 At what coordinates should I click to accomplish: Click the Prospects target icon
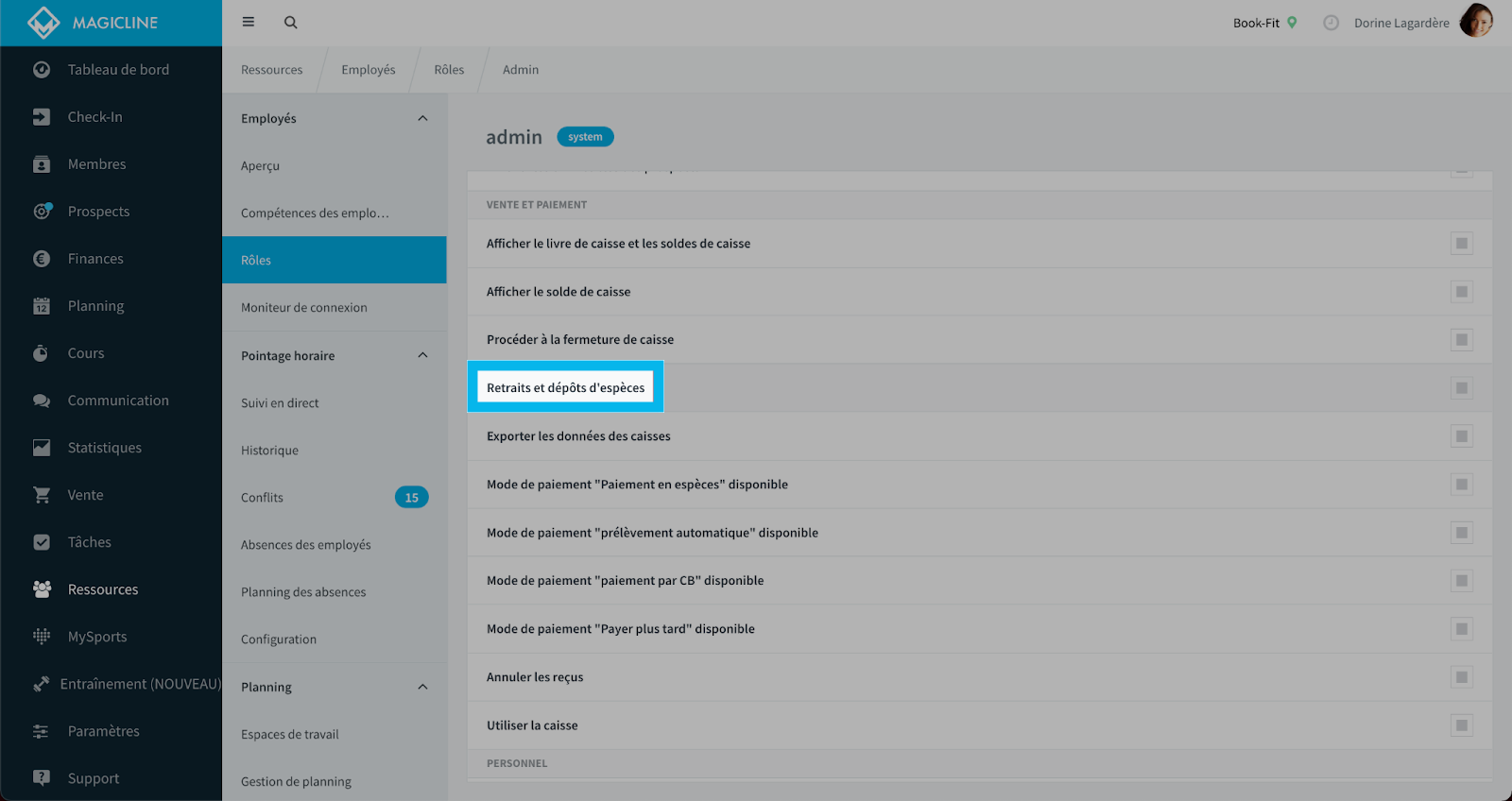coord(42,212)
